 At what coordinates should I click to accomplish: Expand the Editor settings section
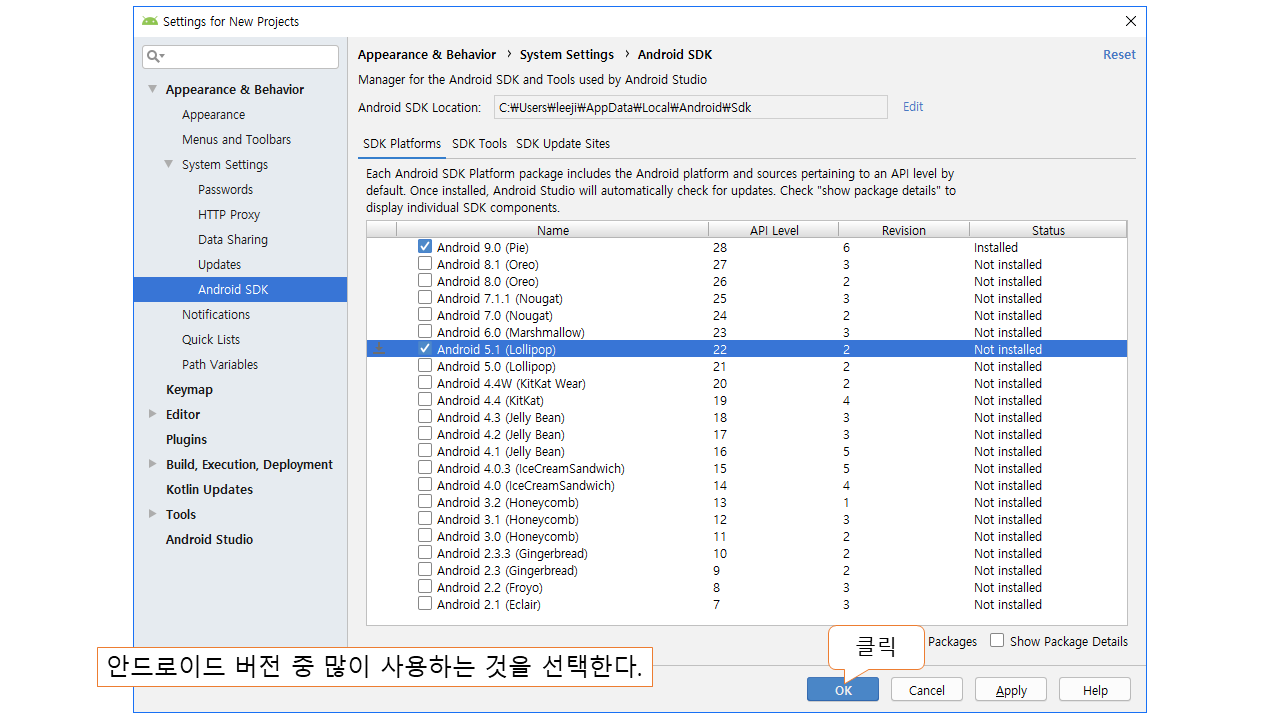pos(153,414)
